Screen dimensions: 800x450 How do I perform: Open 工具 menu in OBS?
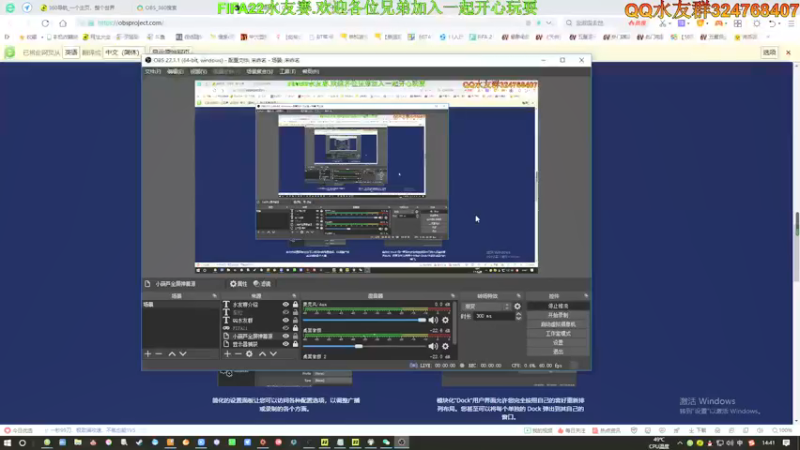tap(287, 71)
